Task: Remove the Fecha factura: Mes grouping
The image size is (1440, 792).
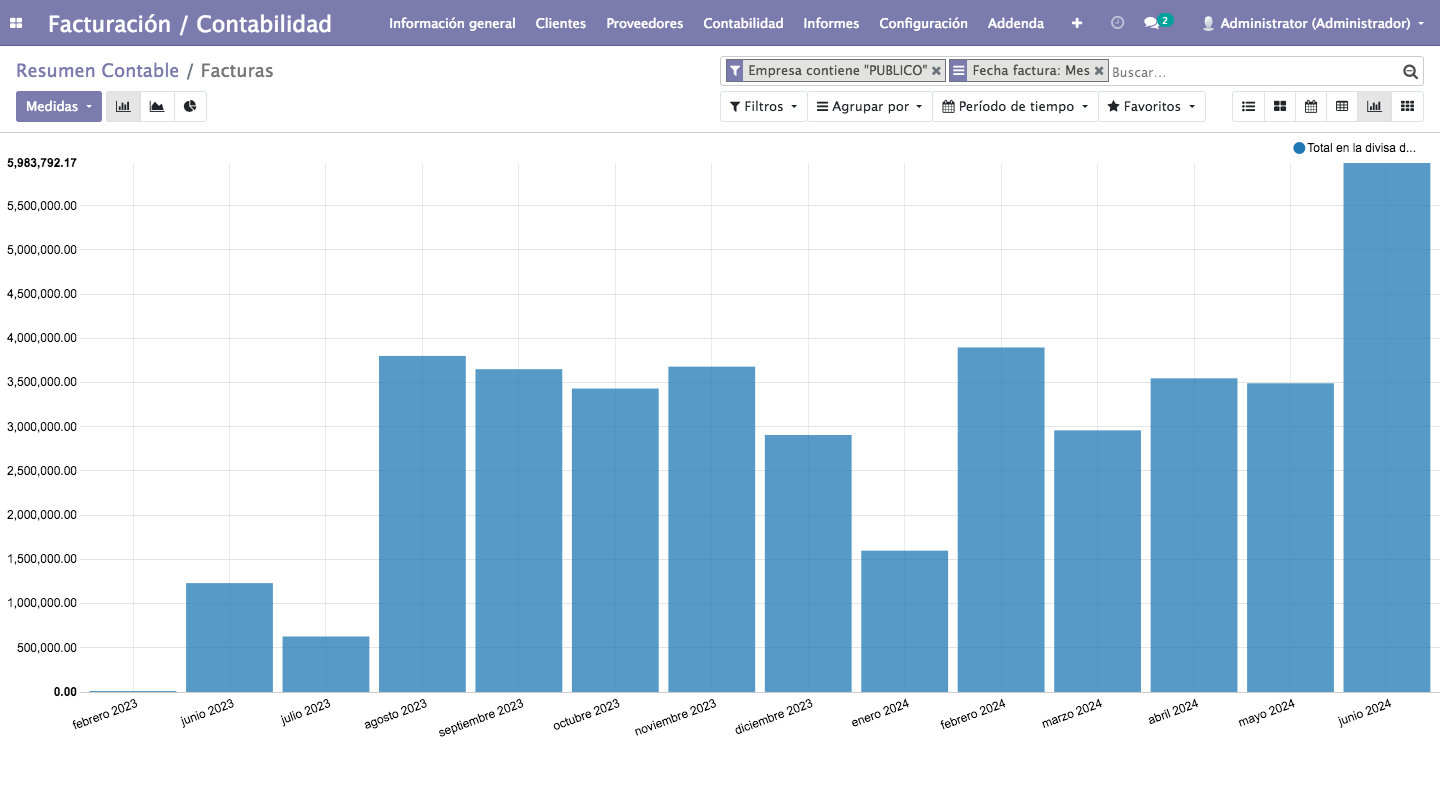Action: [1099, 71]
